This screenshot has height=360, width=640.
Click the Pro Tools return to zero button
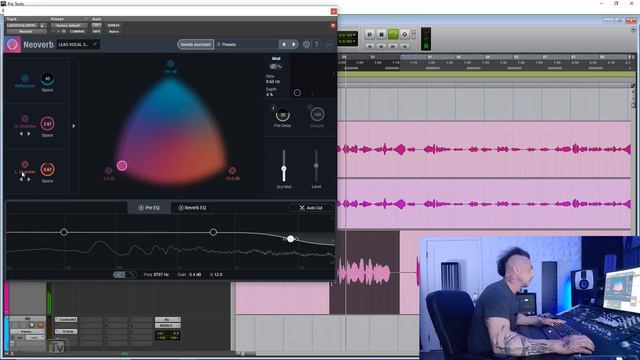pyautogui.click(x=370, y=46)
